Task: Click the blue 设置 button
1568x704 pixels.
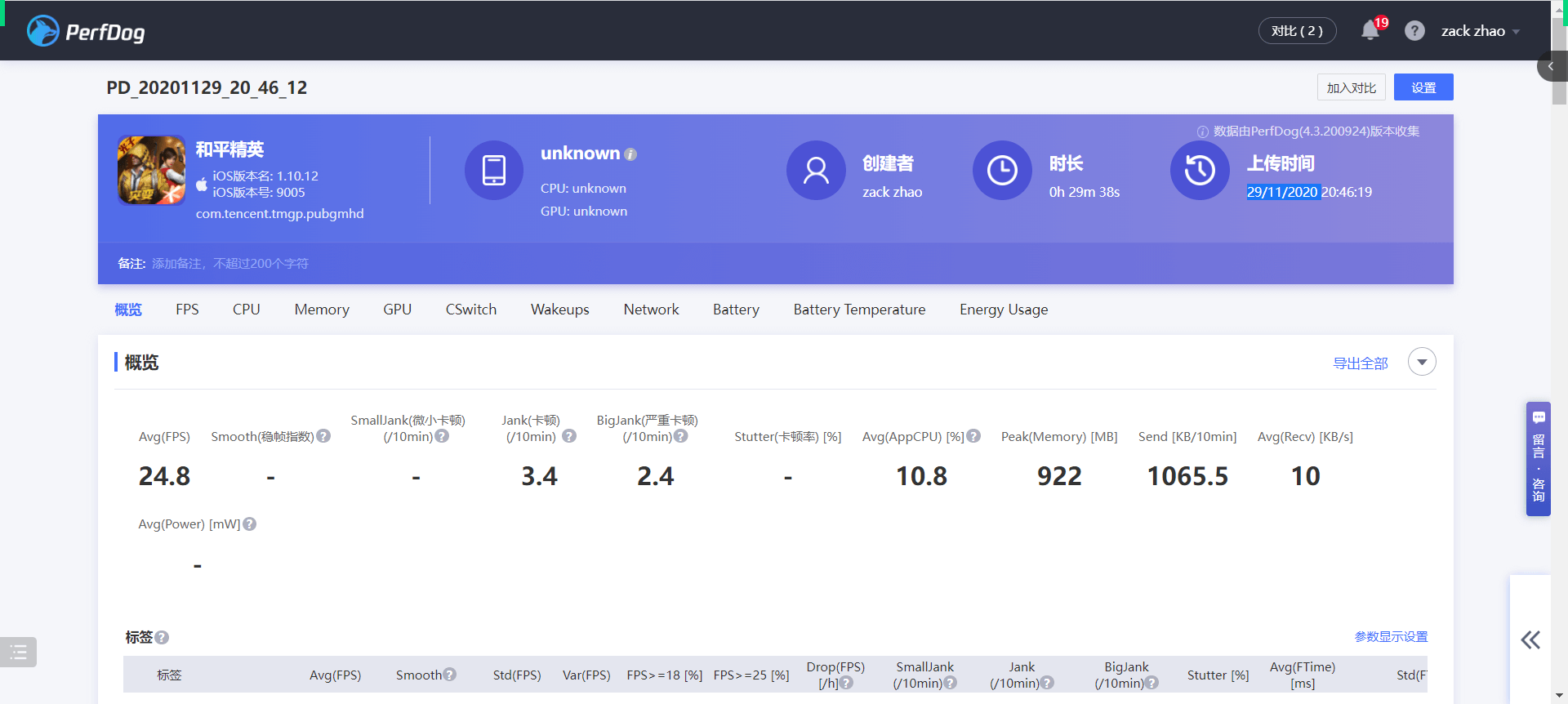Action: [1423, 87]
